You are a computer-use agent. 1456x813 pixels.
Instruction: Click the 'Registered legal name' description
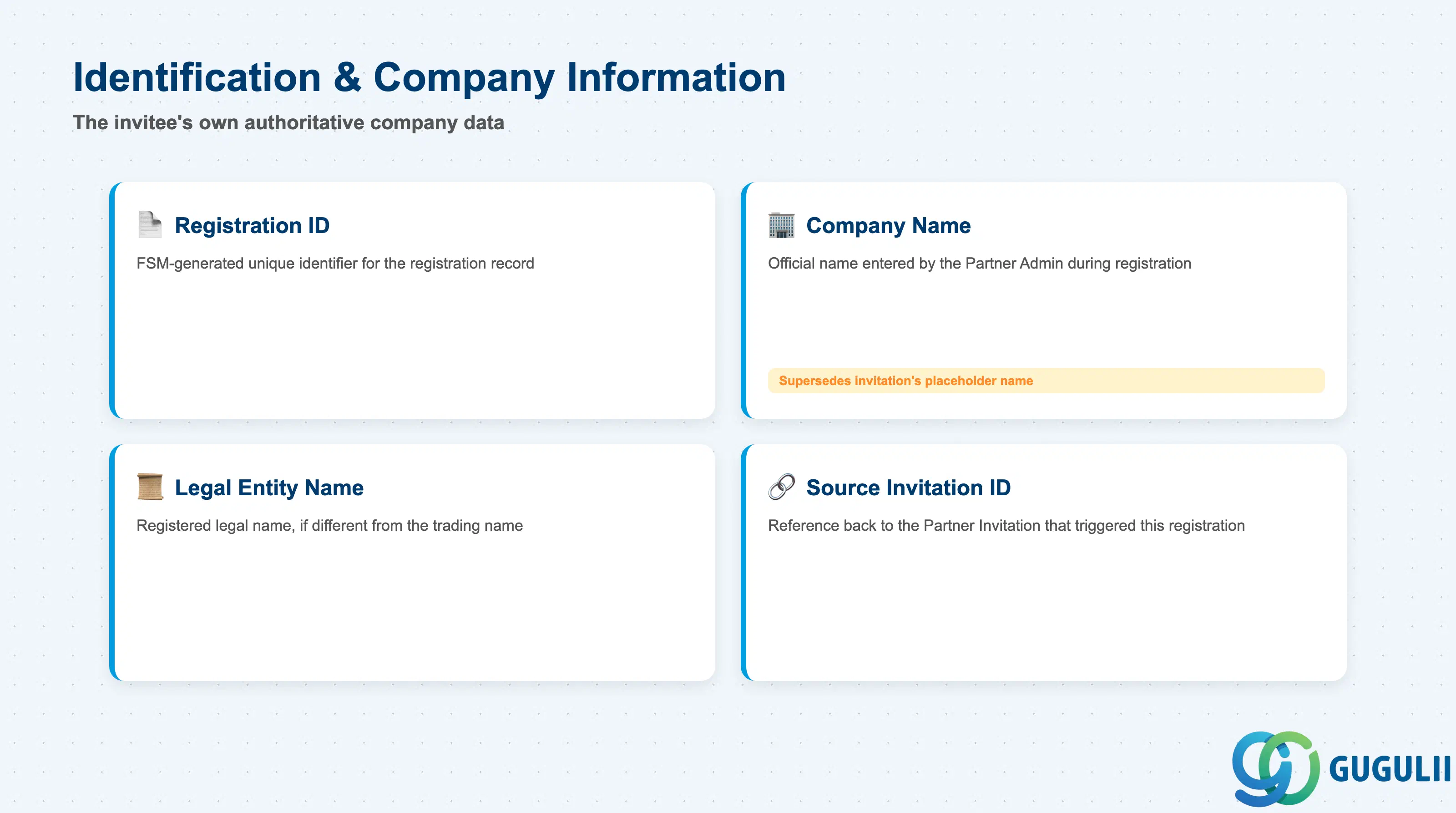(x=329, y=526)
